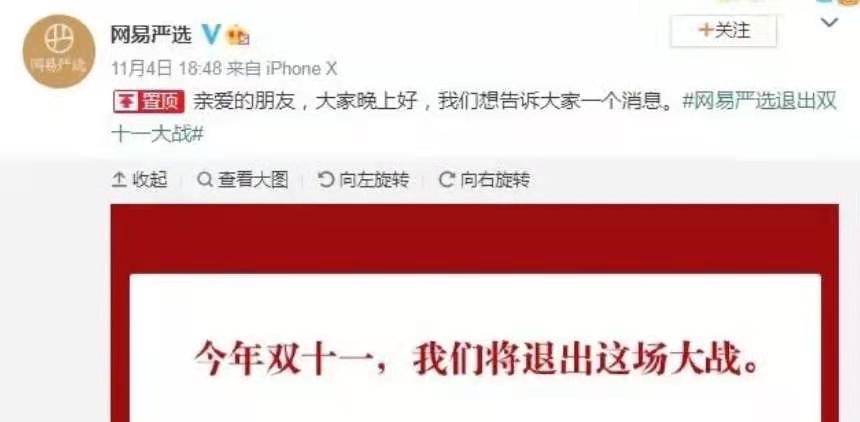
Task: Open the 网易严选 username link
Action: 151,36
